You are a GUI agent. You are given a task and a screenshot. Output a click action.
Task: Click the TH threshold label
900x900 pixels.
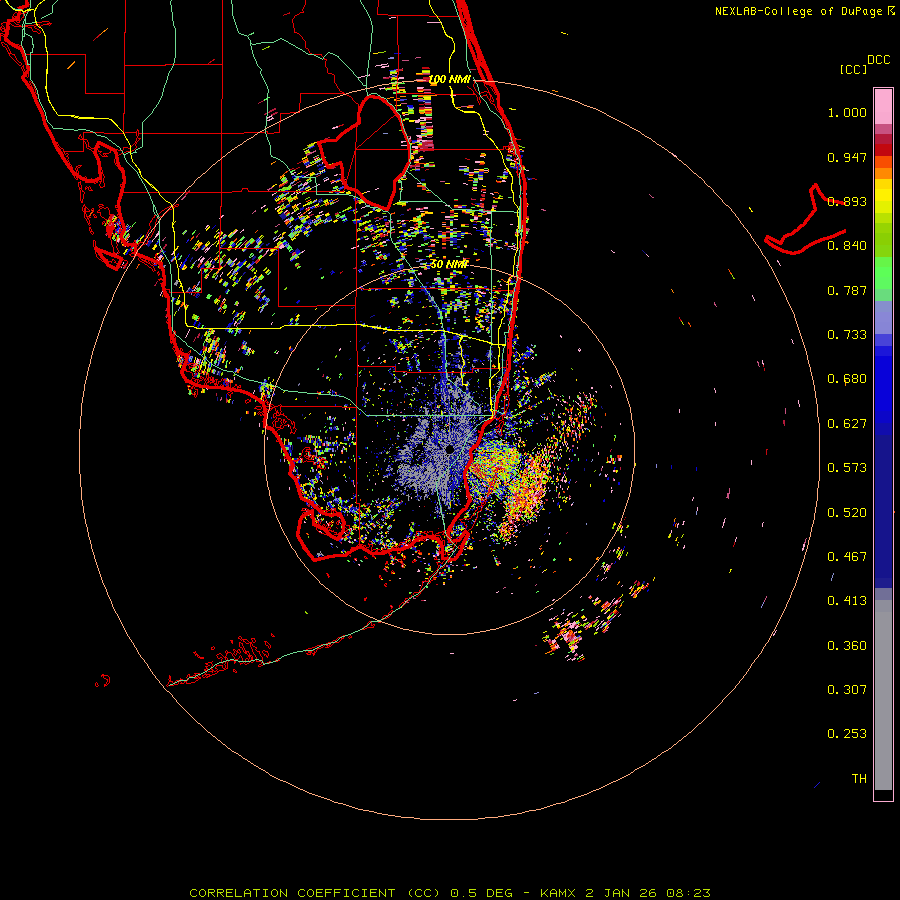click(859, 779)
